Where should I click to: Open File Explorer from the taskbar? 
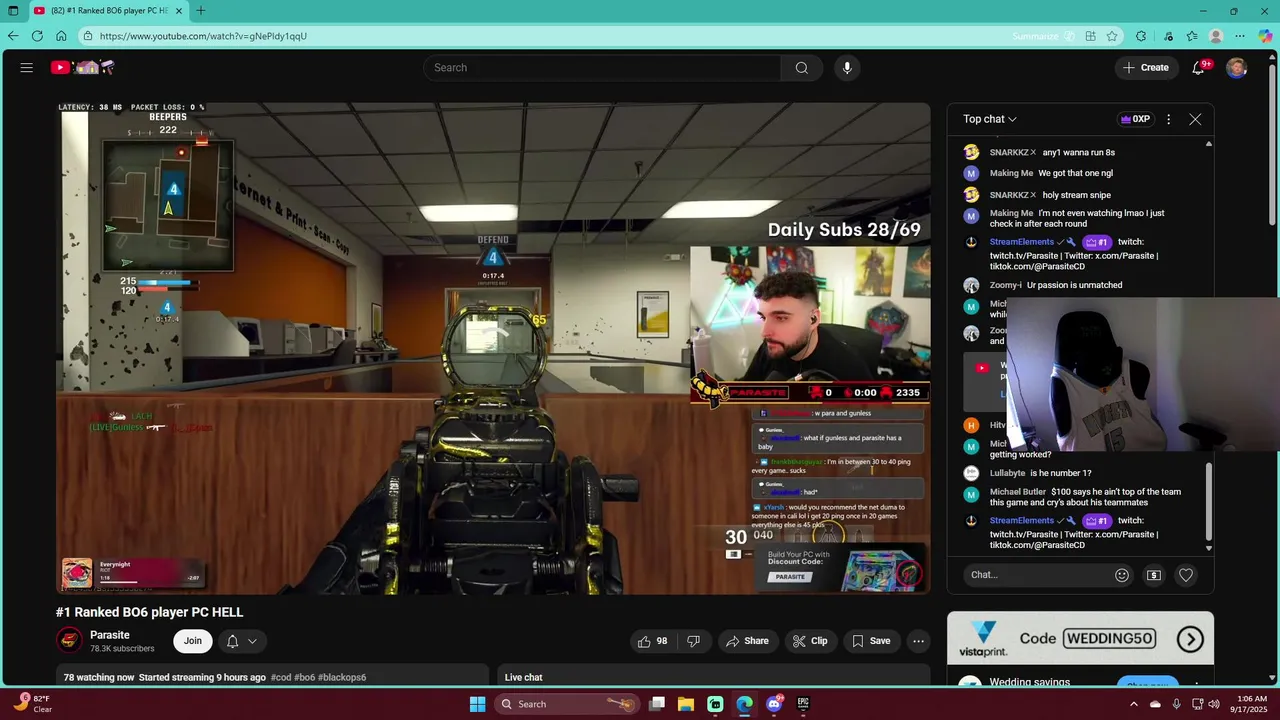686,704
